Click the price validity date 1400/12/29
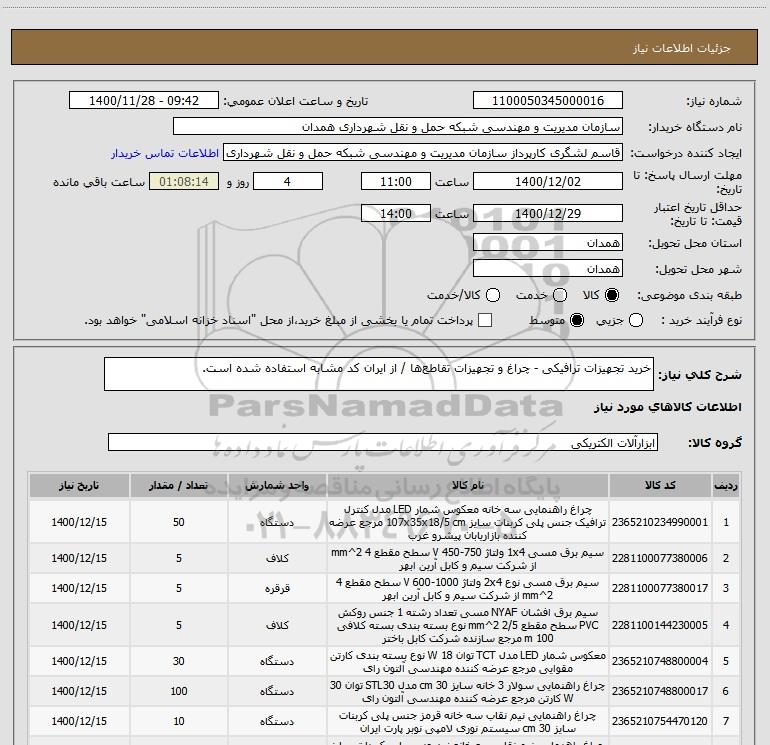Image resolution: width=770 pixels, height=745 pixels. point(548,213)
